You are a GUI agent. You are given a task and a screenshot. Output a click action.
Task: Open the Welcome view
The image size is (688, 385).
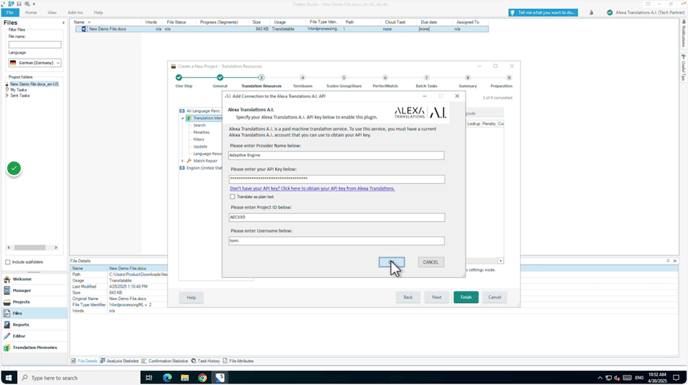[34, 279]
